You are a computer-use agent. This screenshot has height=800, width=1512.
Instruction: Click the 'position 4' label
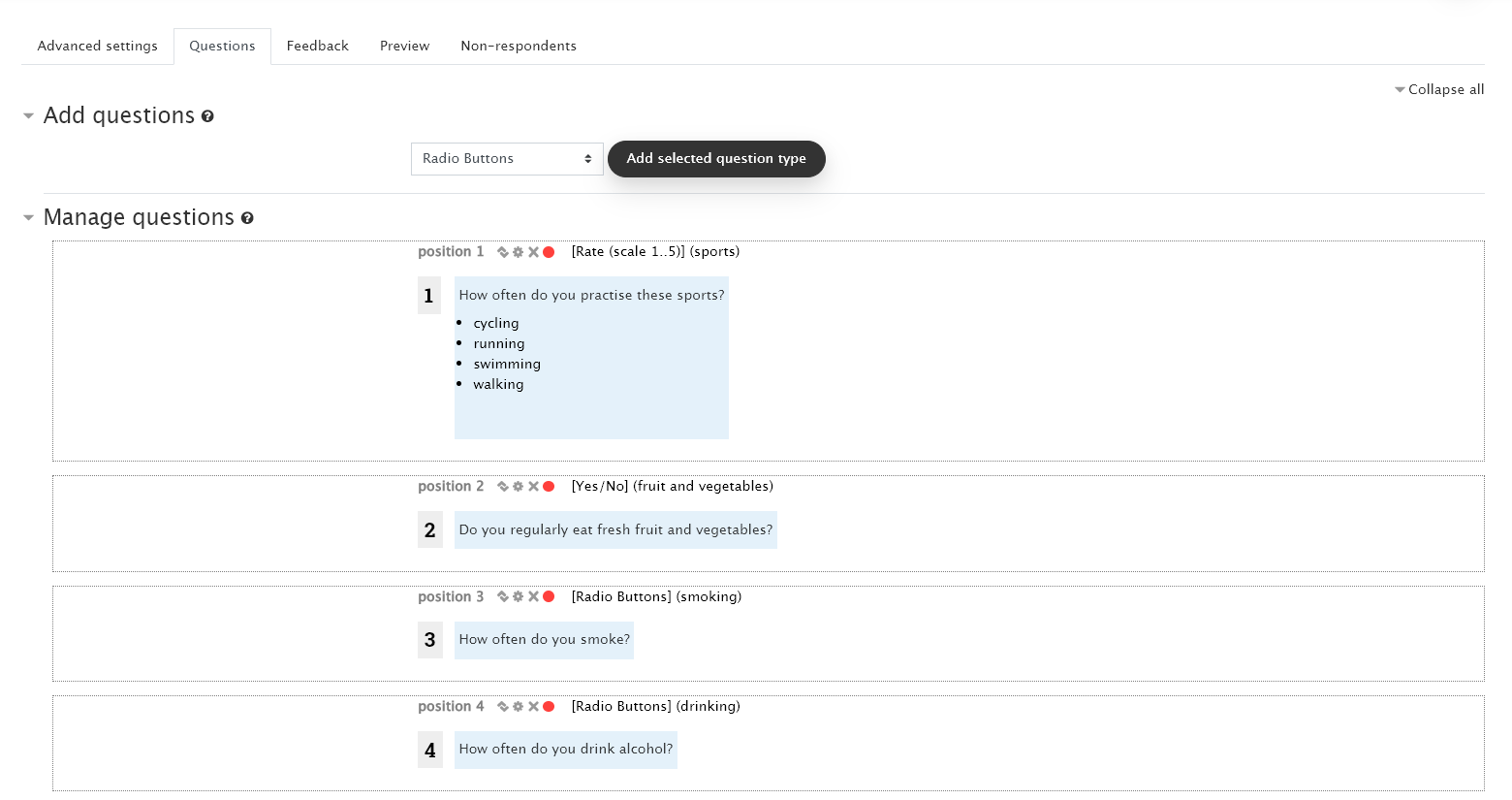pyautogui.click(x=451, y=706)
